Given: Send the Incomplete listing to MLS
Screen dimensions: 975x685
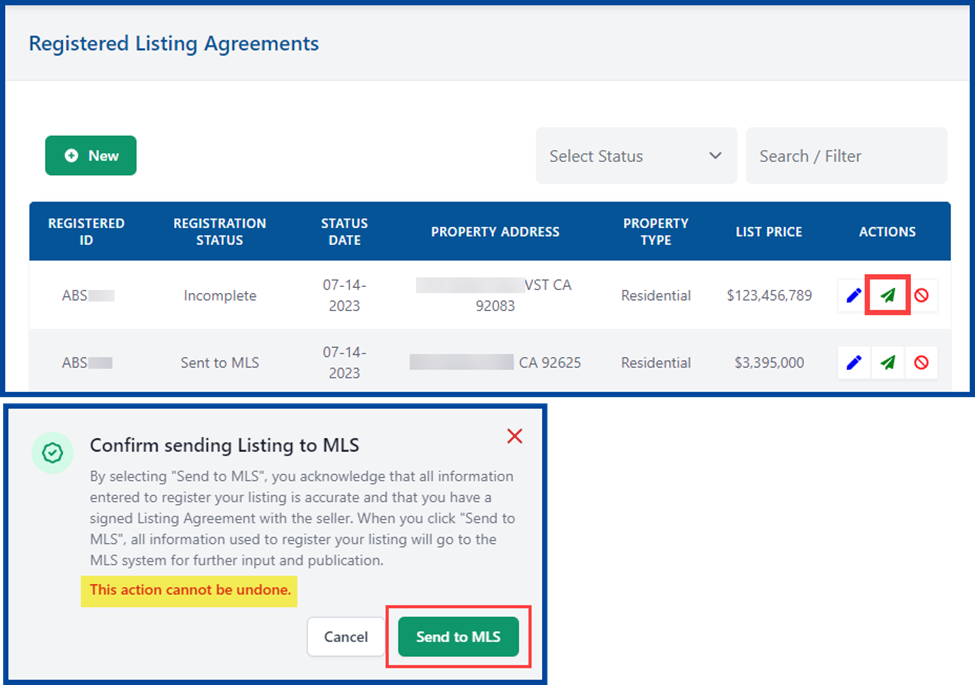Looking at the screenshot, I should pyautogui.click(x=887, y=296).
